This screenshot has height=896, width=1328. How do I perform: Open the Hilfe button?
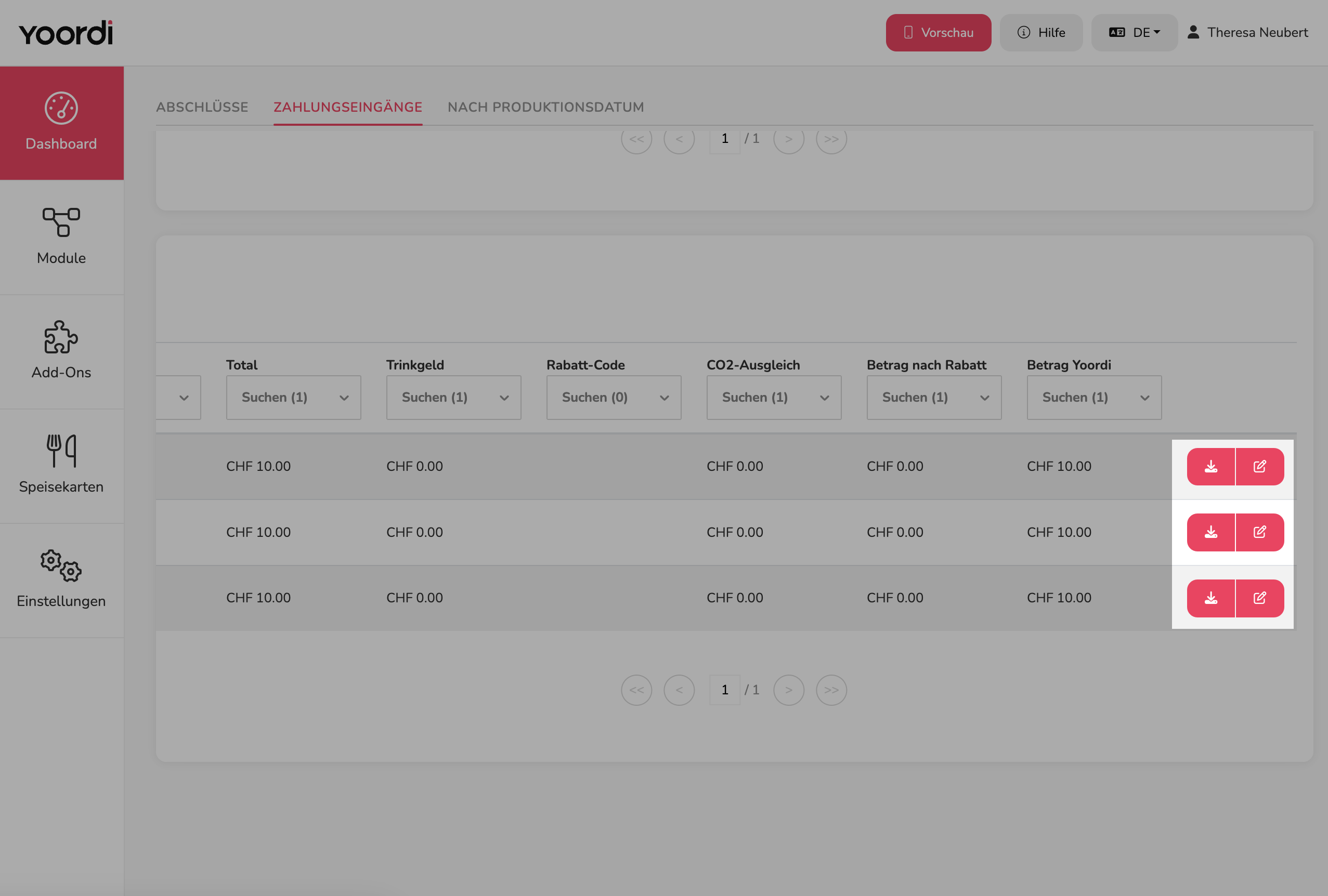pos(1041,33)
